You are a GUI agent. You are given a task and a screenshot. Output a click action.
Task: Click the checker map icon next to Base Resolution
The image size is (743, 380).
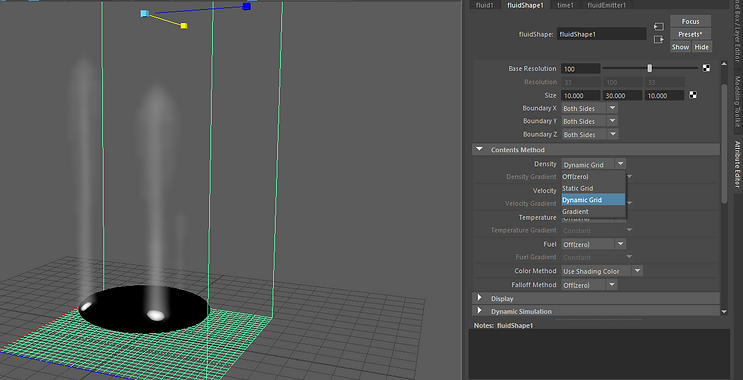point(706,68)
